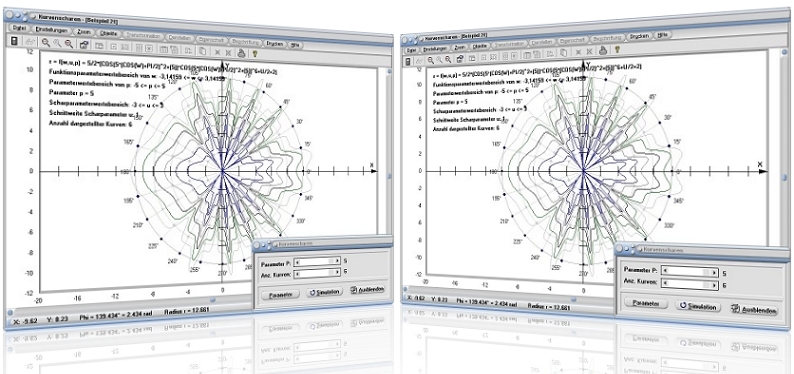Open Zoom menu in right window
794x374 pixels.
(x=459, y=47)
